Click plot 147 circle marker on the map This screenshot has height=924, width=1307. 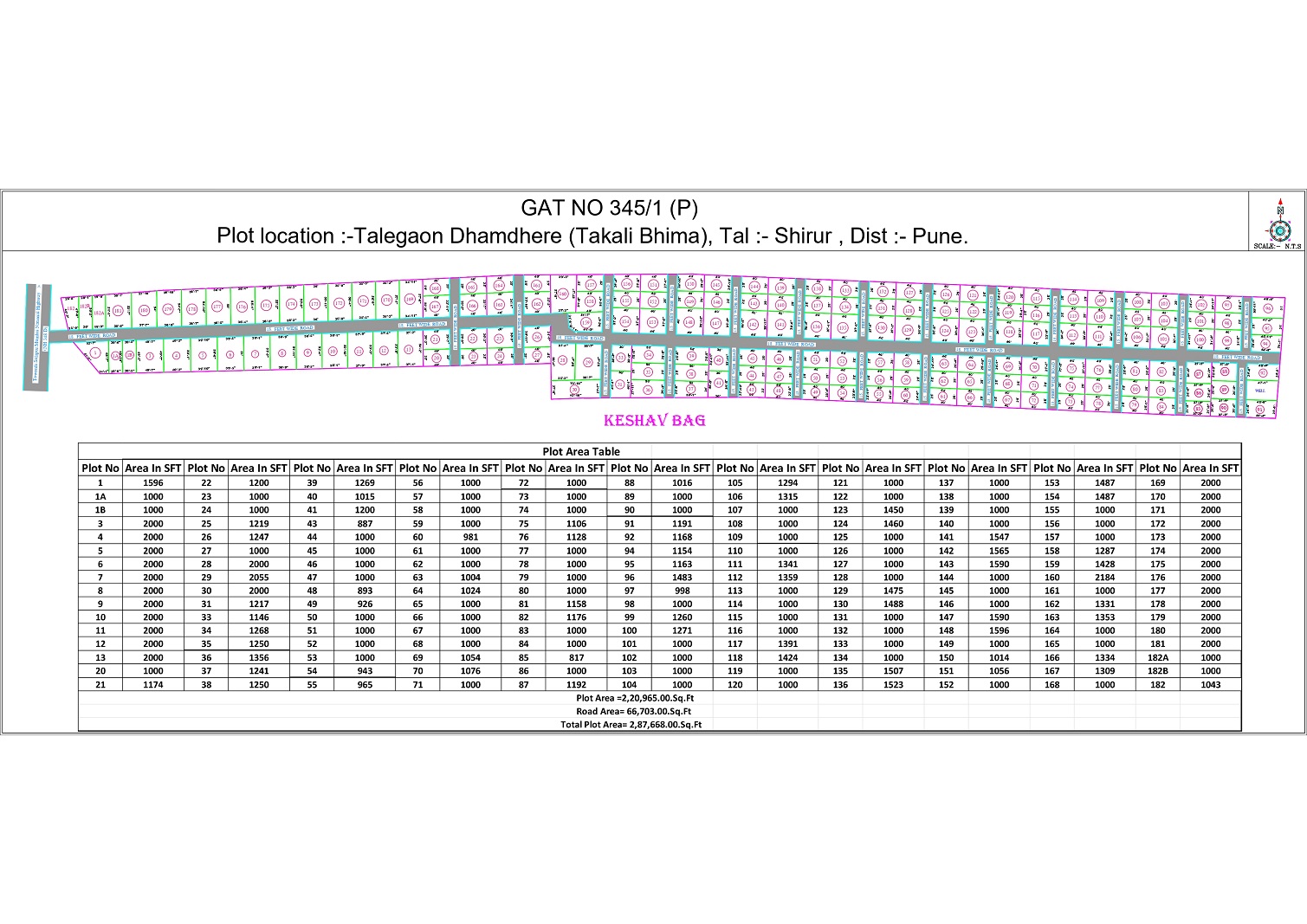tap(716, 322)
